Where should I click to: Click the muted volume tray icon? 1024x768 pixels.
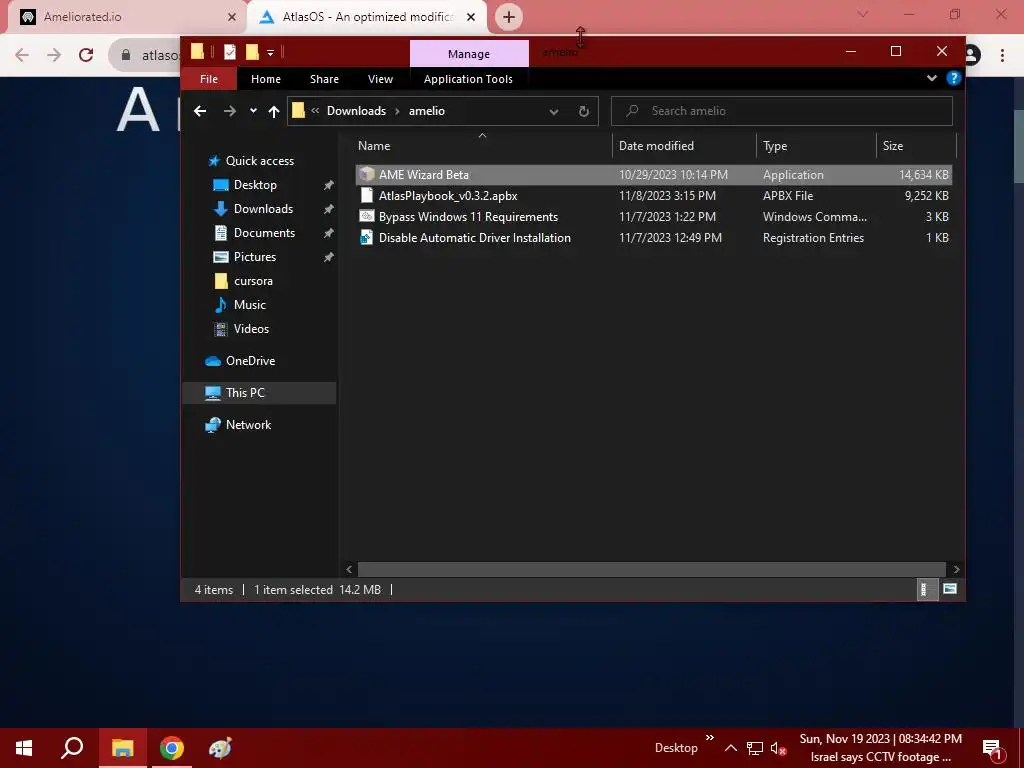[x=778, y=748]
